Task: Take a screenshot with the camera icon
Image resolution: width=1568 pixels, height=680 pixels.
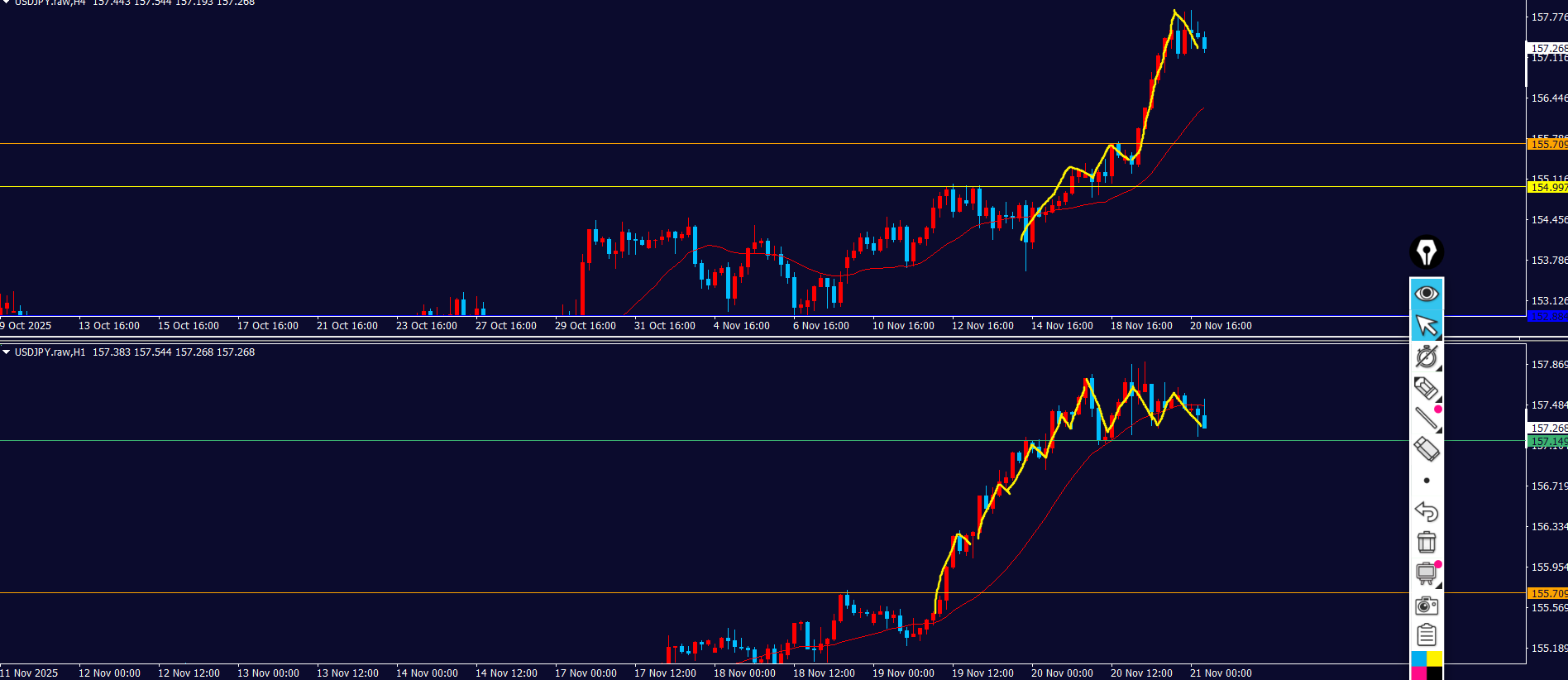Action: 1426,606
